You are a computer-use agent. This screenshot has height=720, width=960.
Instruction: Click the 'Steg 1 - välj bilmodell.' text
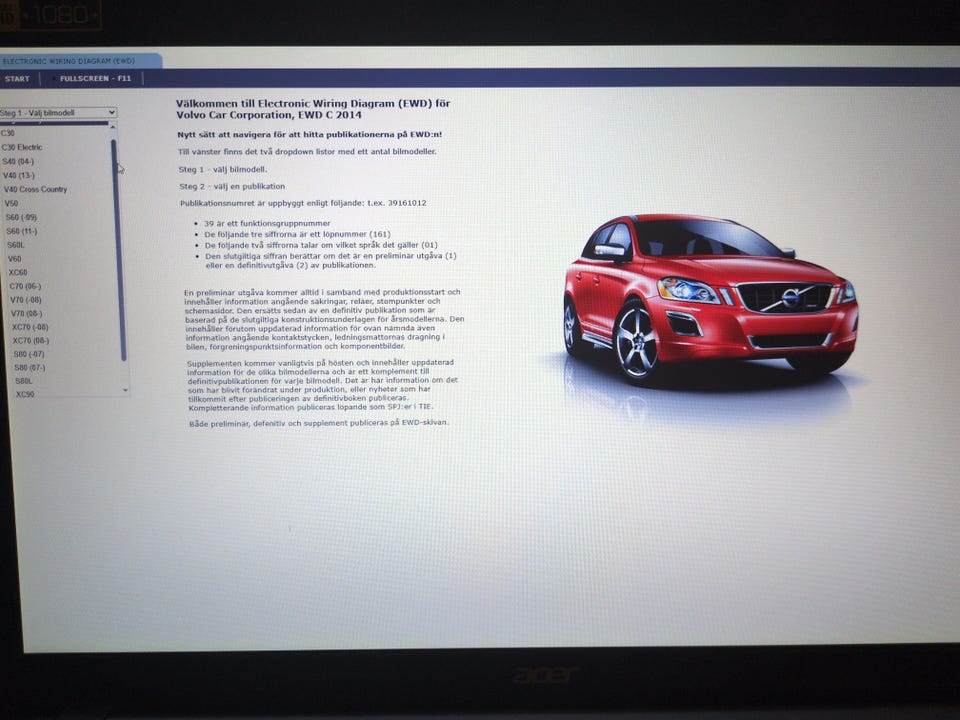tap(223, 170)
